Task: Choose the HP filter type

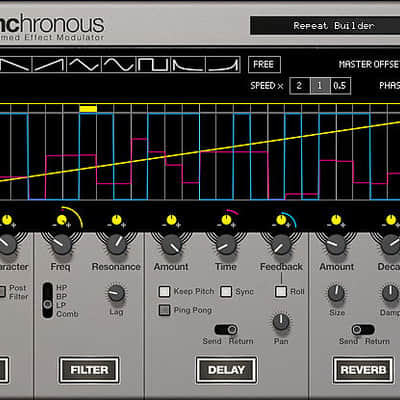Action: (62, 287)
